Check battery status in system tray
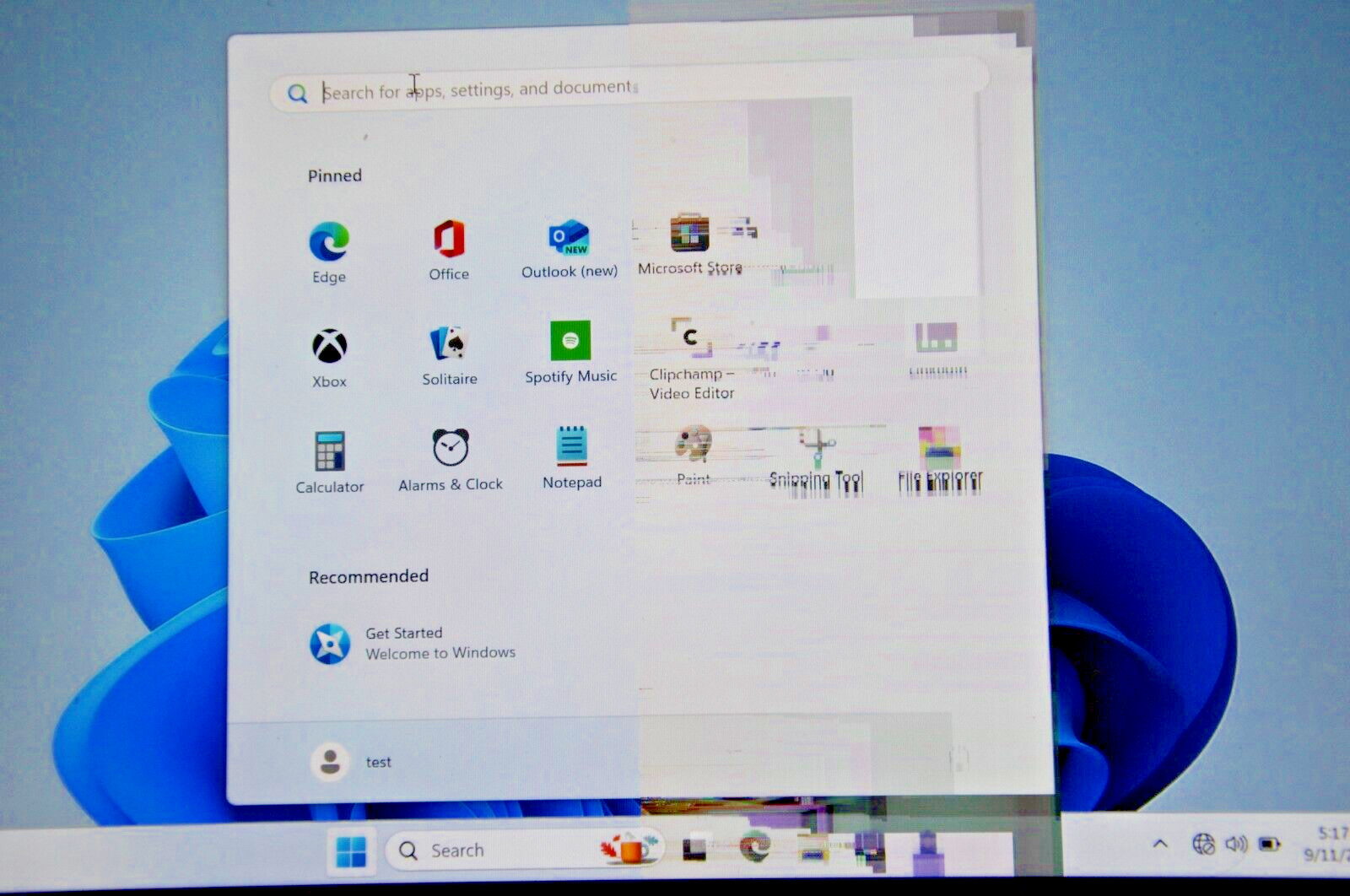1350x896 pixels. pyautogui.click(x=1269, y=844)
